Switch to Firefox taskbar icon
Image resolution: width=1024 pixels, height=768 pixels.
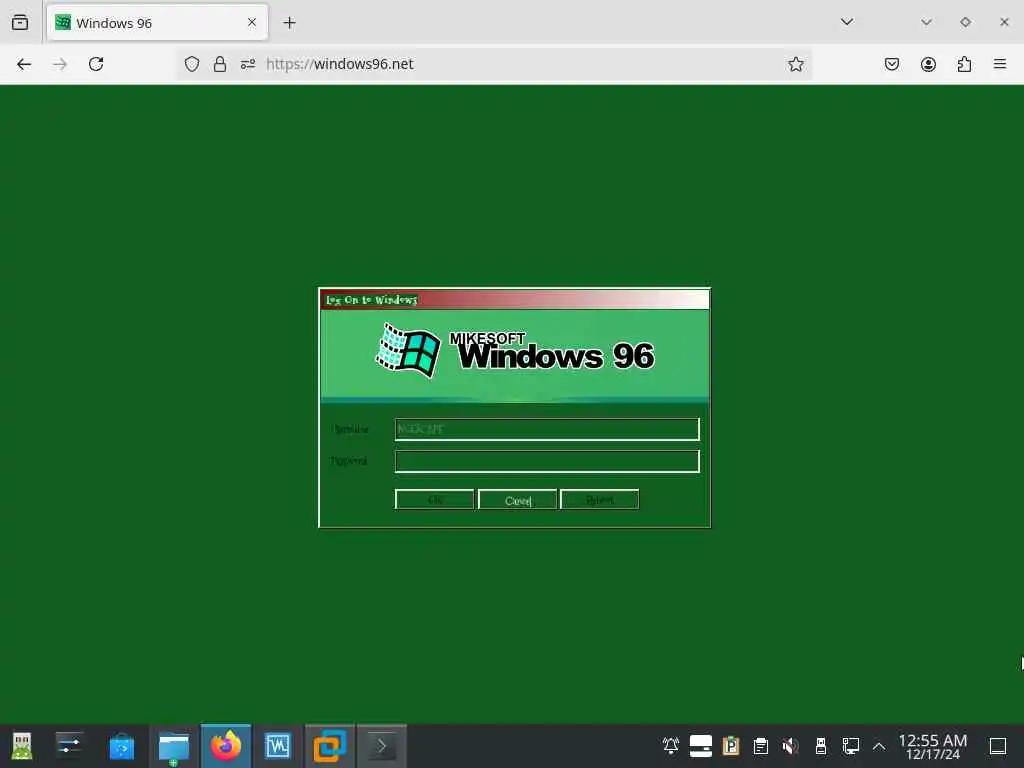click(226, 746)
